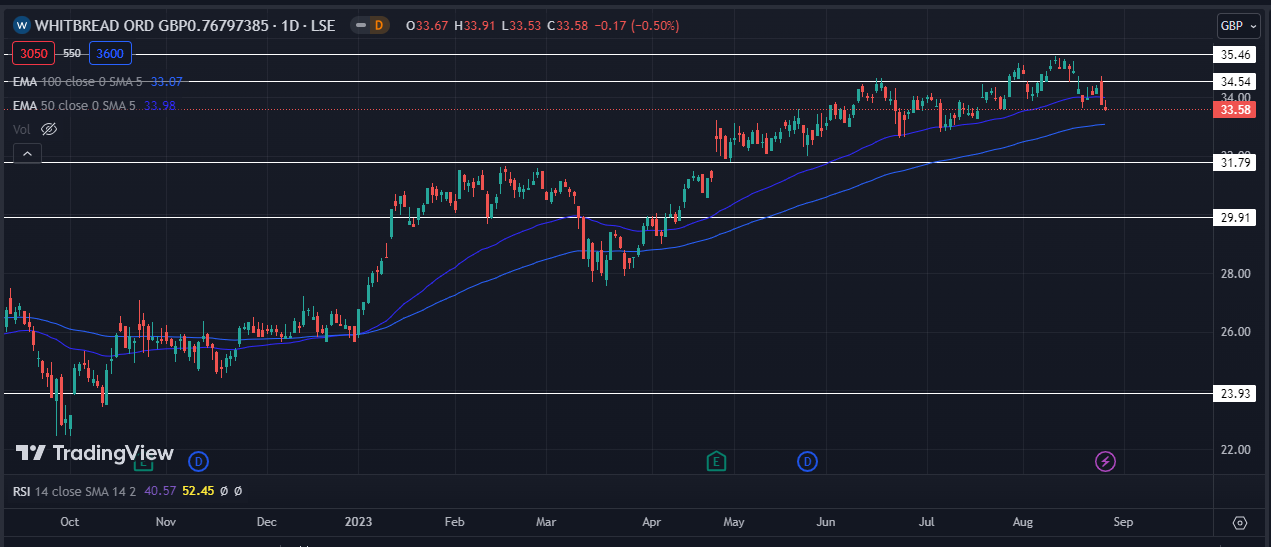Click the 2023 label on time axis
This screenshot has width=1271, height=547.
(x=358, y=522)
